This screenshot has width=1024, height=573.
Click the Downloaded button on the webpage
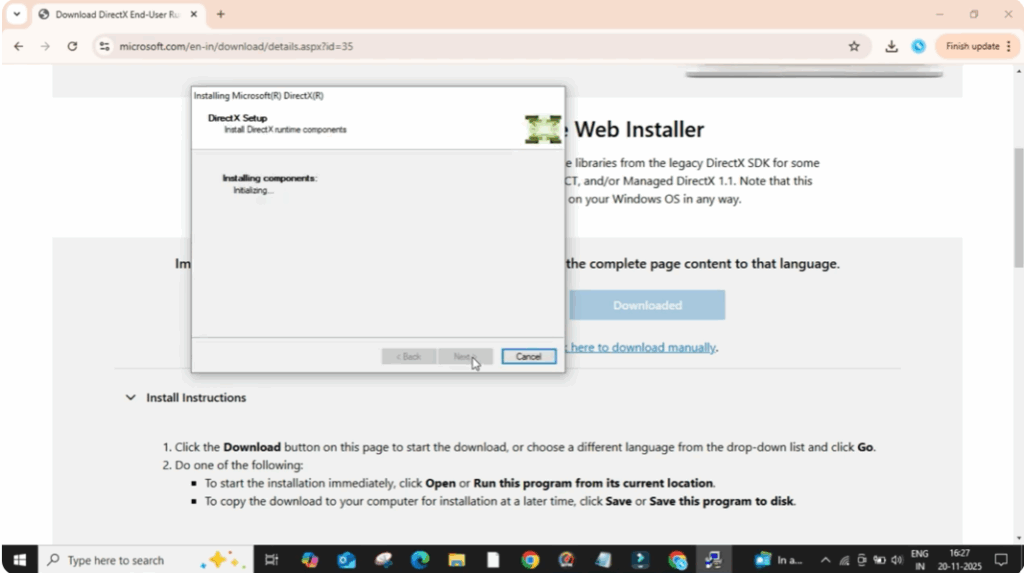click(647, 305)
